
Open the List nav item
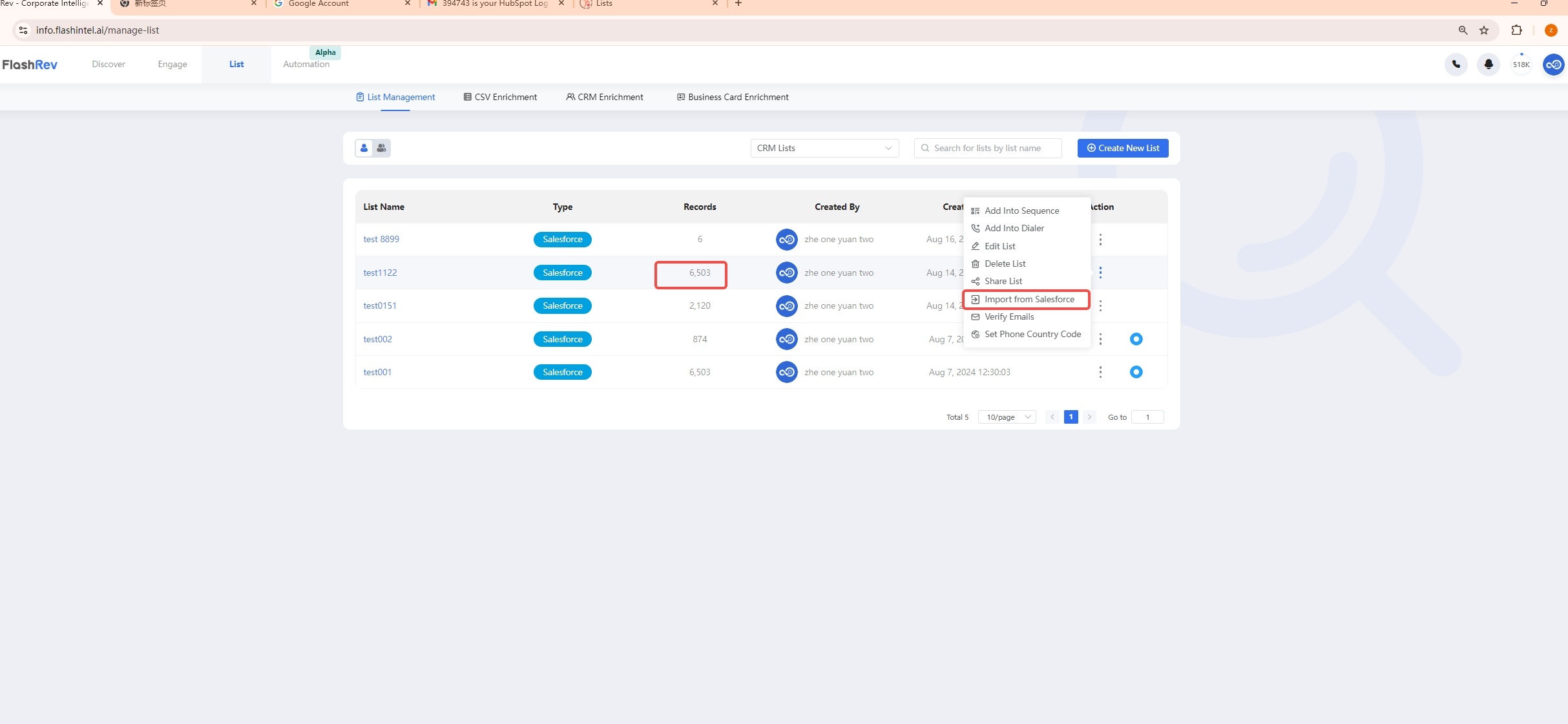pos(236,64)
